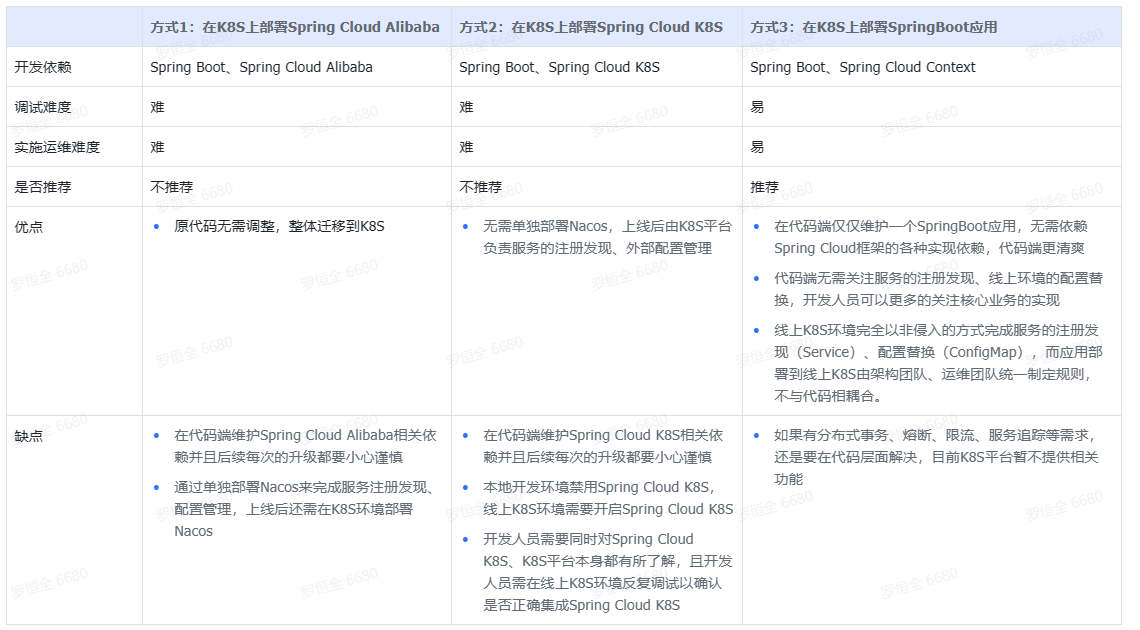The width and height of the screenshot is (1140, 630).
Task: Select the row label '调试难度'
Action: pyautogui.click(x=43, y=108)
